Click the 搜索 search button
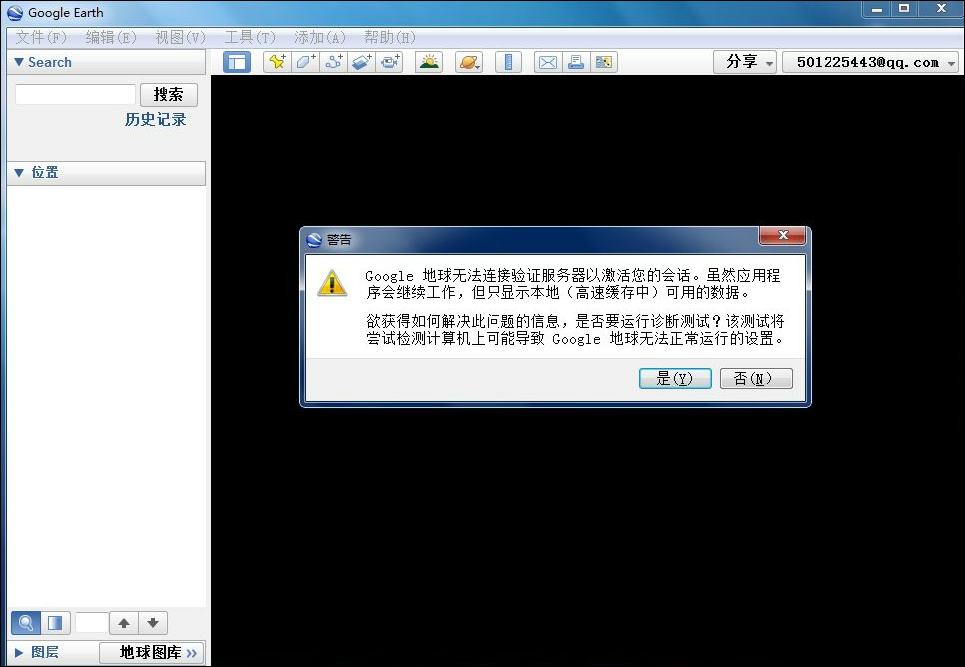The width and height of the screenshot is (965, 667). point(169,95)
